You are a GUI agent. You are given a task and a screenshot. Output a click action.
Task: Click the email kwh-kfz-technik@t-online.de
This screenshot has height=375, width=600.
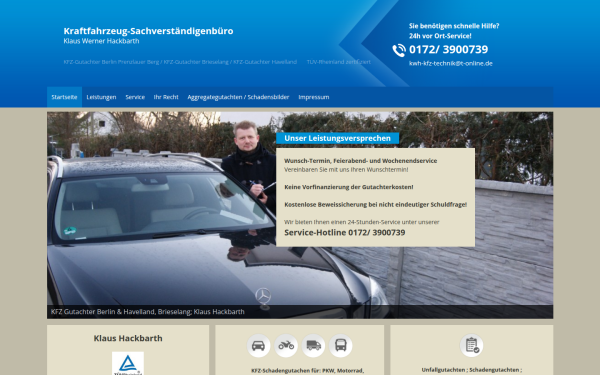451,64
